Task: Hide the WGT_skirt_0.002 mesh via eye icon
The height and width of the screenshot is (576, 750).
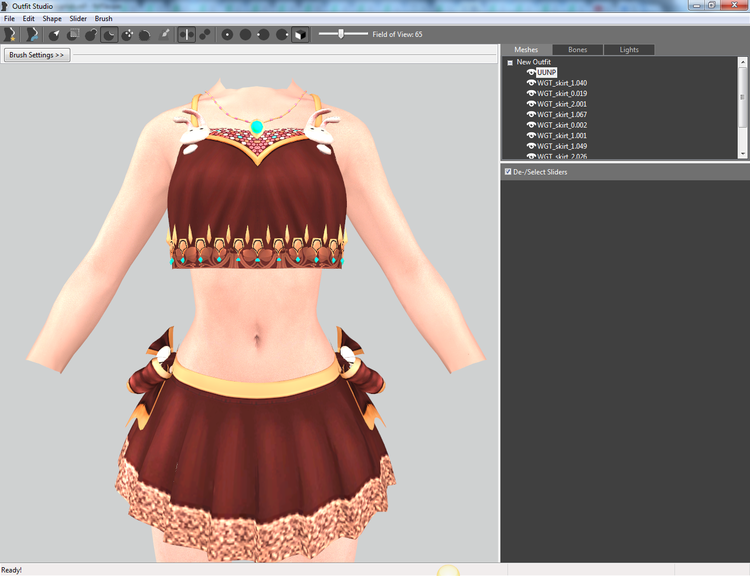Action: point(531,125)
